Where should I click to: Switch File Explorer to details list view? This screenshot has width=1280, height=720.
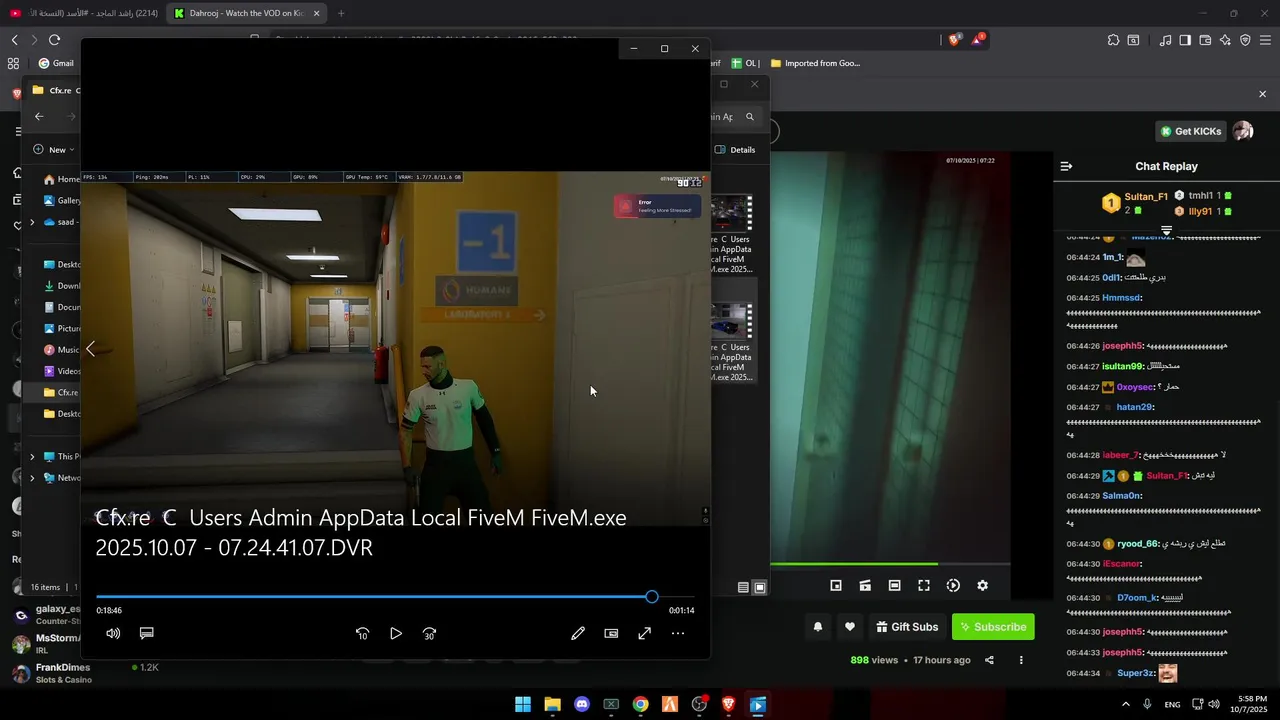pyautogui.click(x=743, y=588)
